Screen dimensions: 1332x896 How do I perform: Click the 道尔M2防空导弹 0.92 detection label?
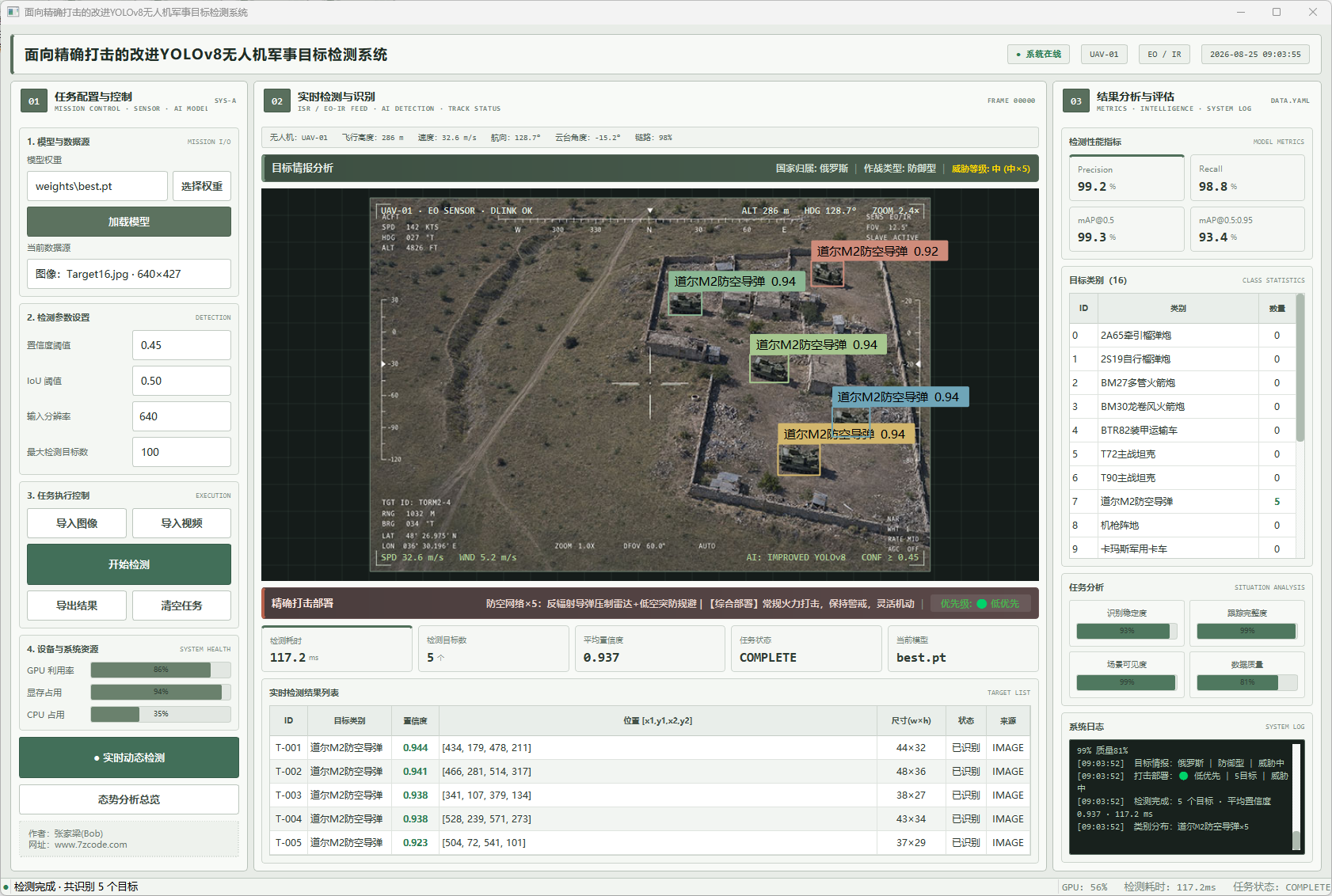(x=879, y=251)
